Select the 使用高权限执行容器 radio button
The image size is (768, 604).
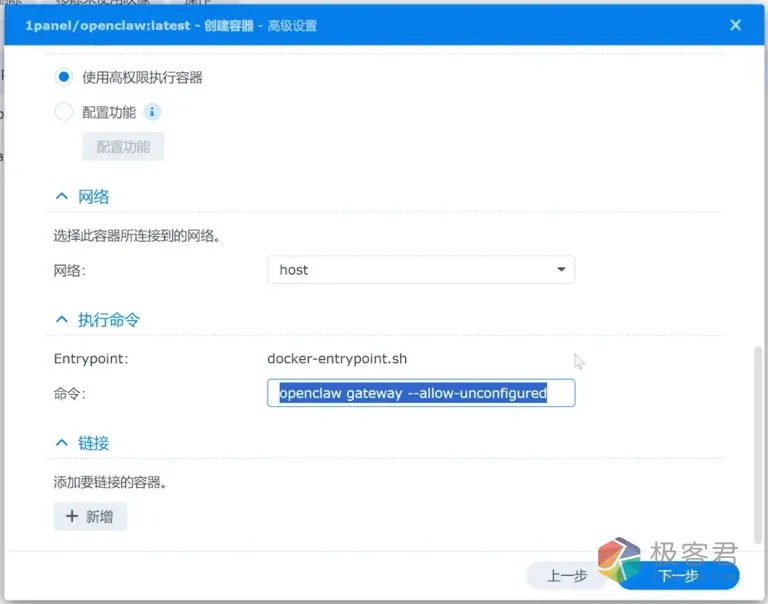click(x=64, y=77)
